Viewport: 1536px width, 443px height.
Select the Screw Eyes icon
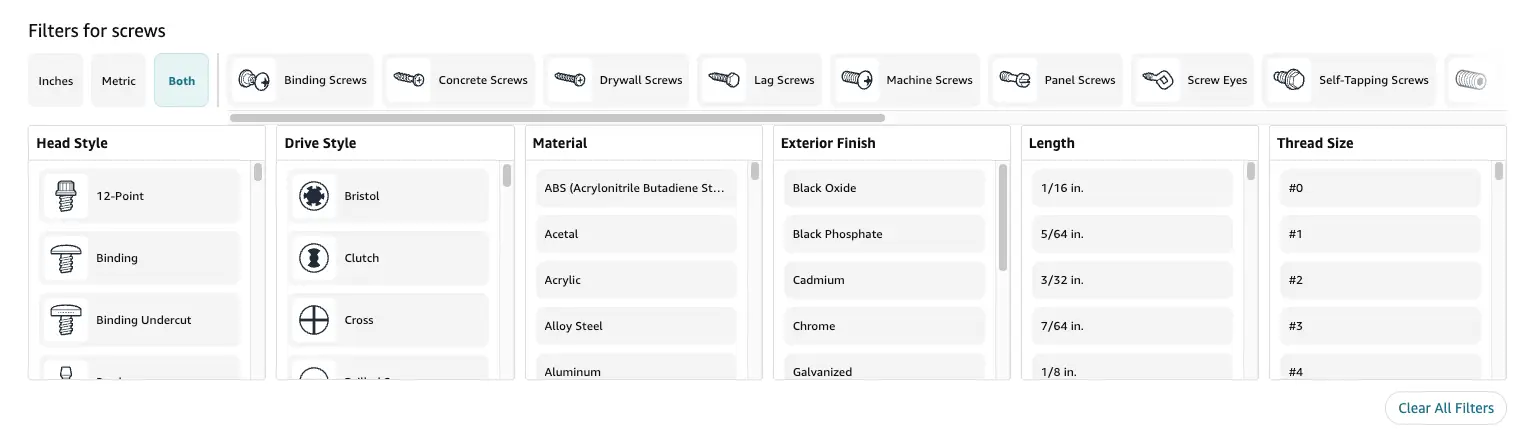tap(1158, 80)
